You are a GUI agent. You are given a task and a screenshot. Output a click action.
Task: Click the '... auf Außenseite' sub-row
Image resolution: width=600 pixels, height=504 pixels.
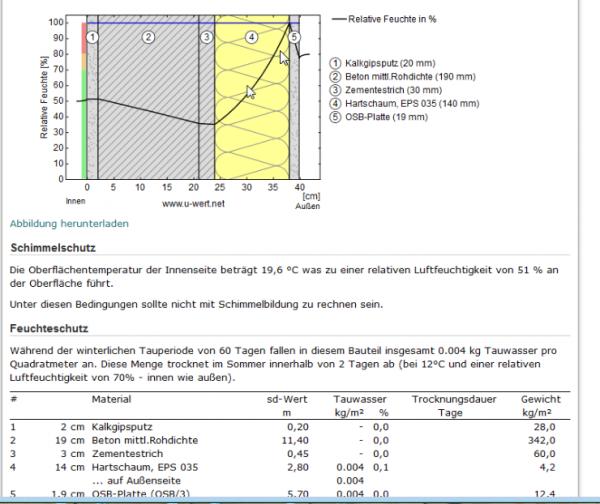[136, 480]
